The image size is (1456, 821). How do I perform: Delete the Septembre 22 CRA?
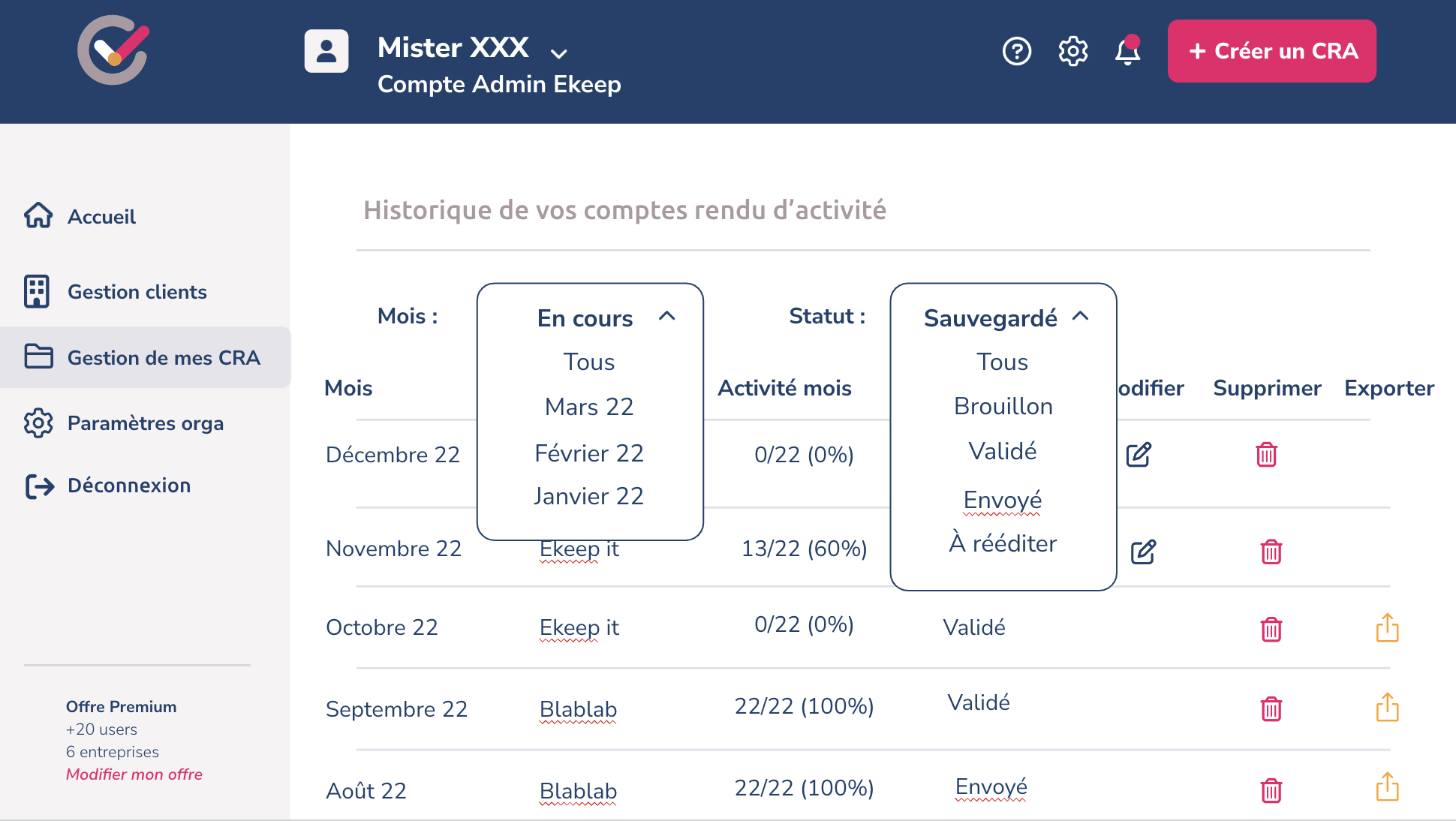[1271, 708]
